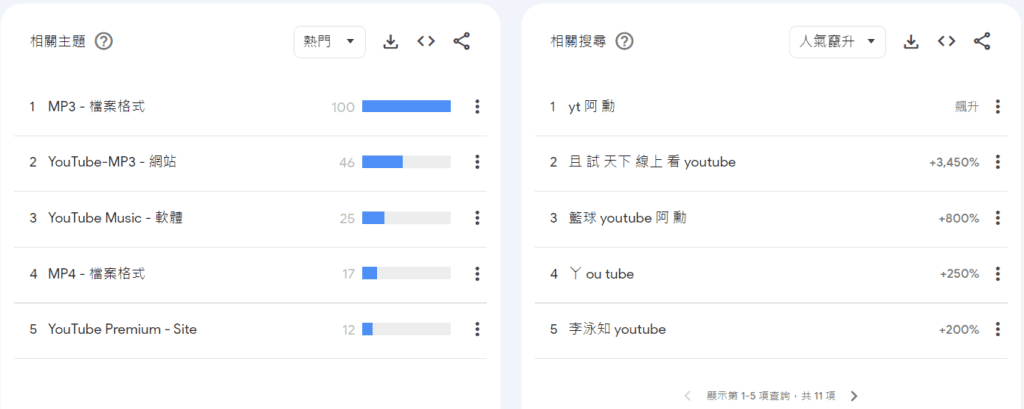Open more options for ㄚ ou tube
The image size is (1024, 409).
[998, 274]
